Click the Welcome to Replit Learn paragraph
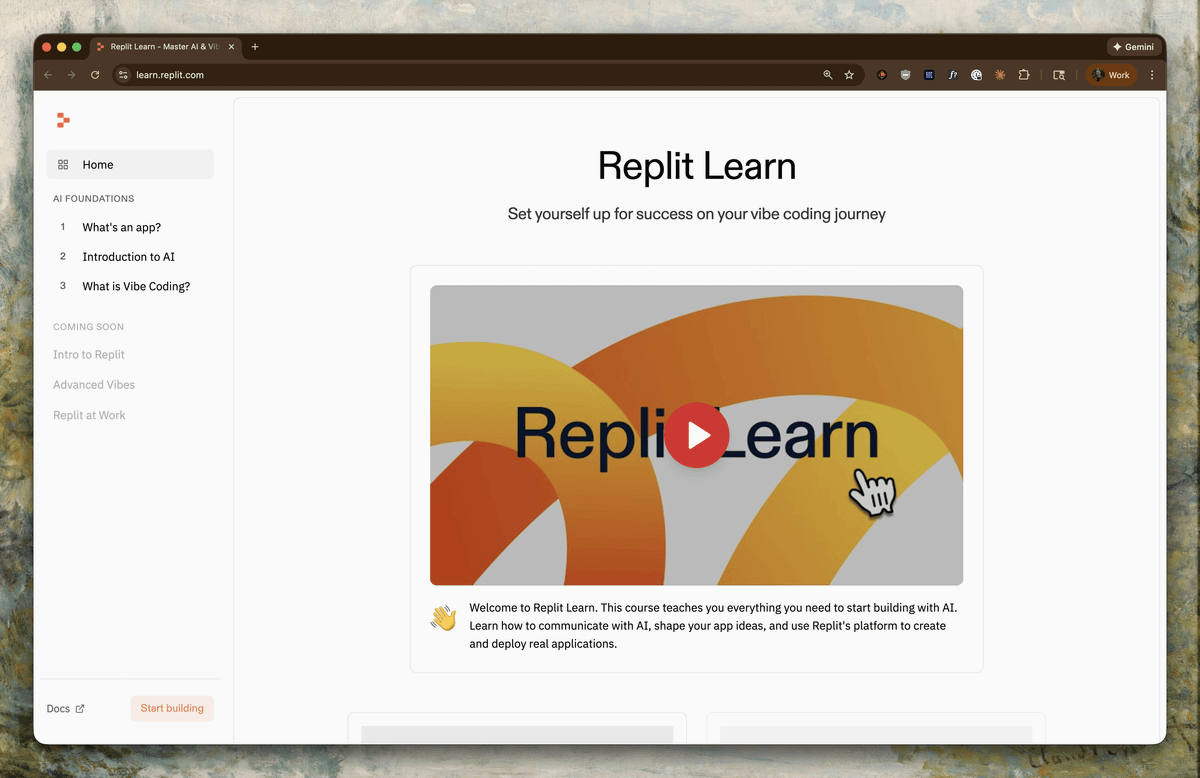 pos(713,626)
